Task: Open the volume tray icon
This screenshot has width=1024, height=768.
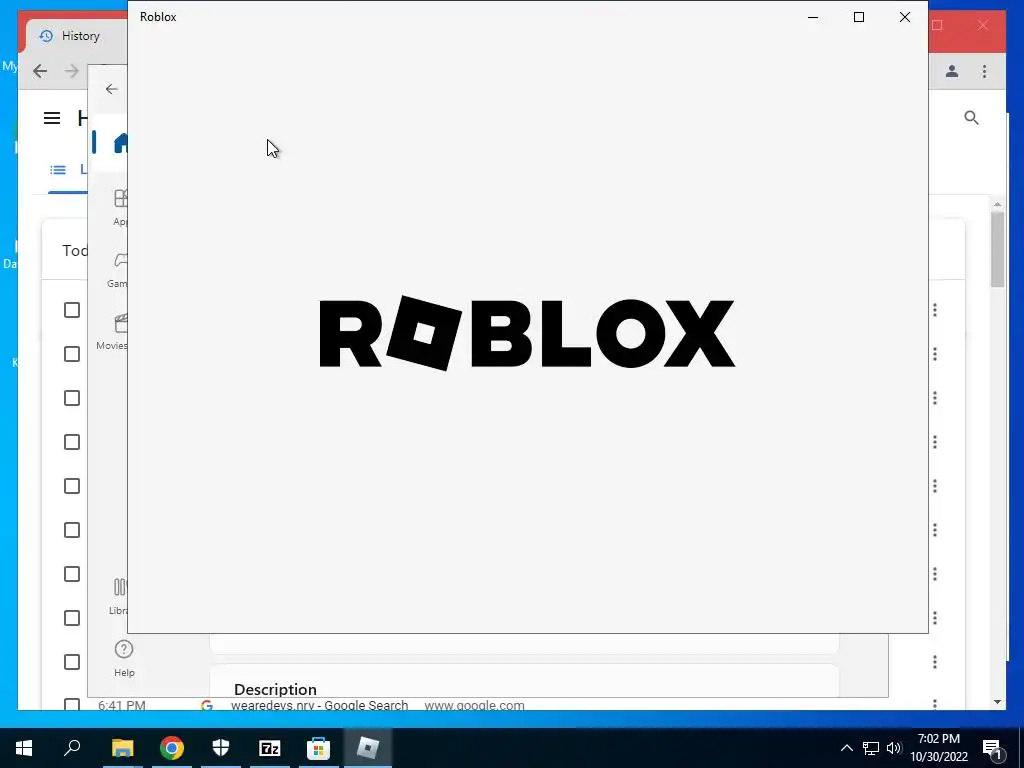Action: tap(894, 748)
